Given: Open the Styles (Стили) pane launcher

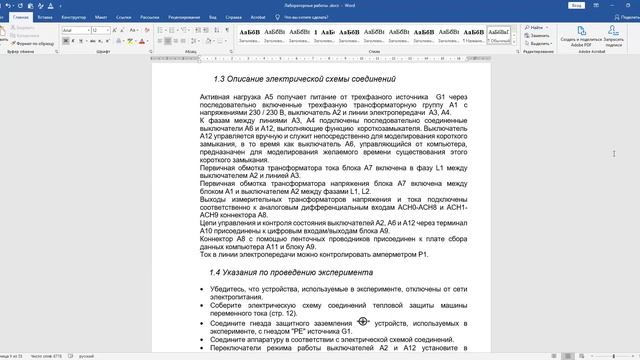Looking at the screenshot, I should [x=518, y=52].
